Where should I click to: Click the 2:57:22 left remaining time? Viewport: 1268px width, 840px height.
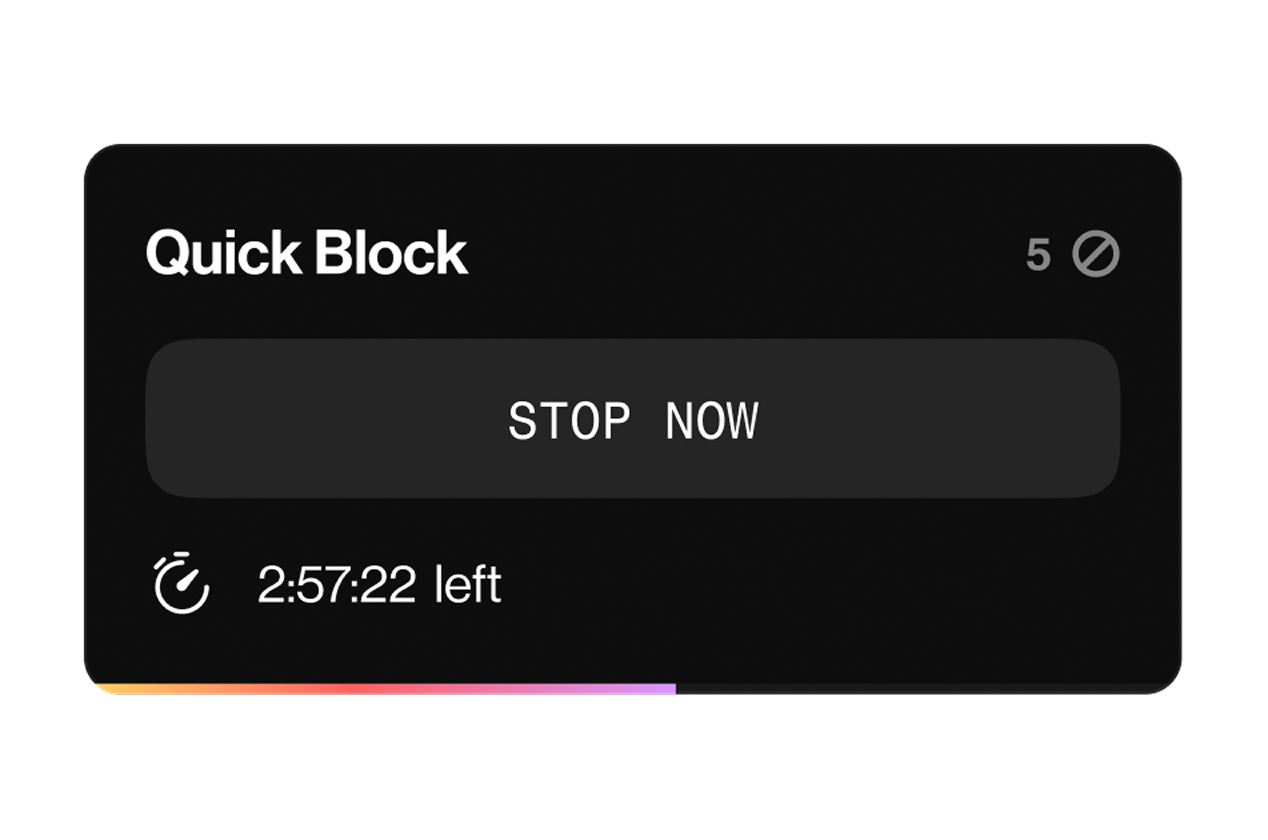[380, 584]
